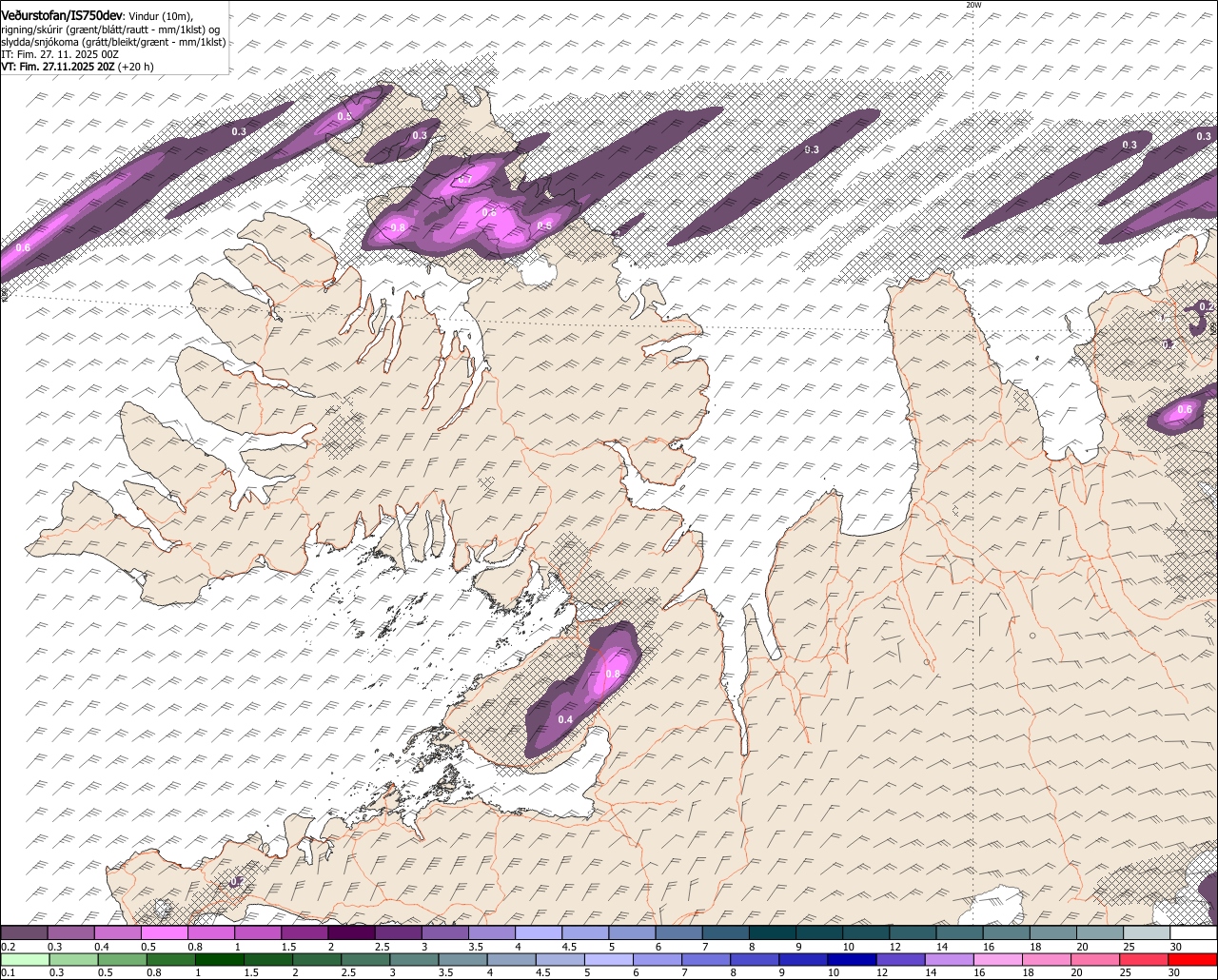Screen dimensions: 1218x980
Task: Click the 20W longitude label
Action: [973, 5]
